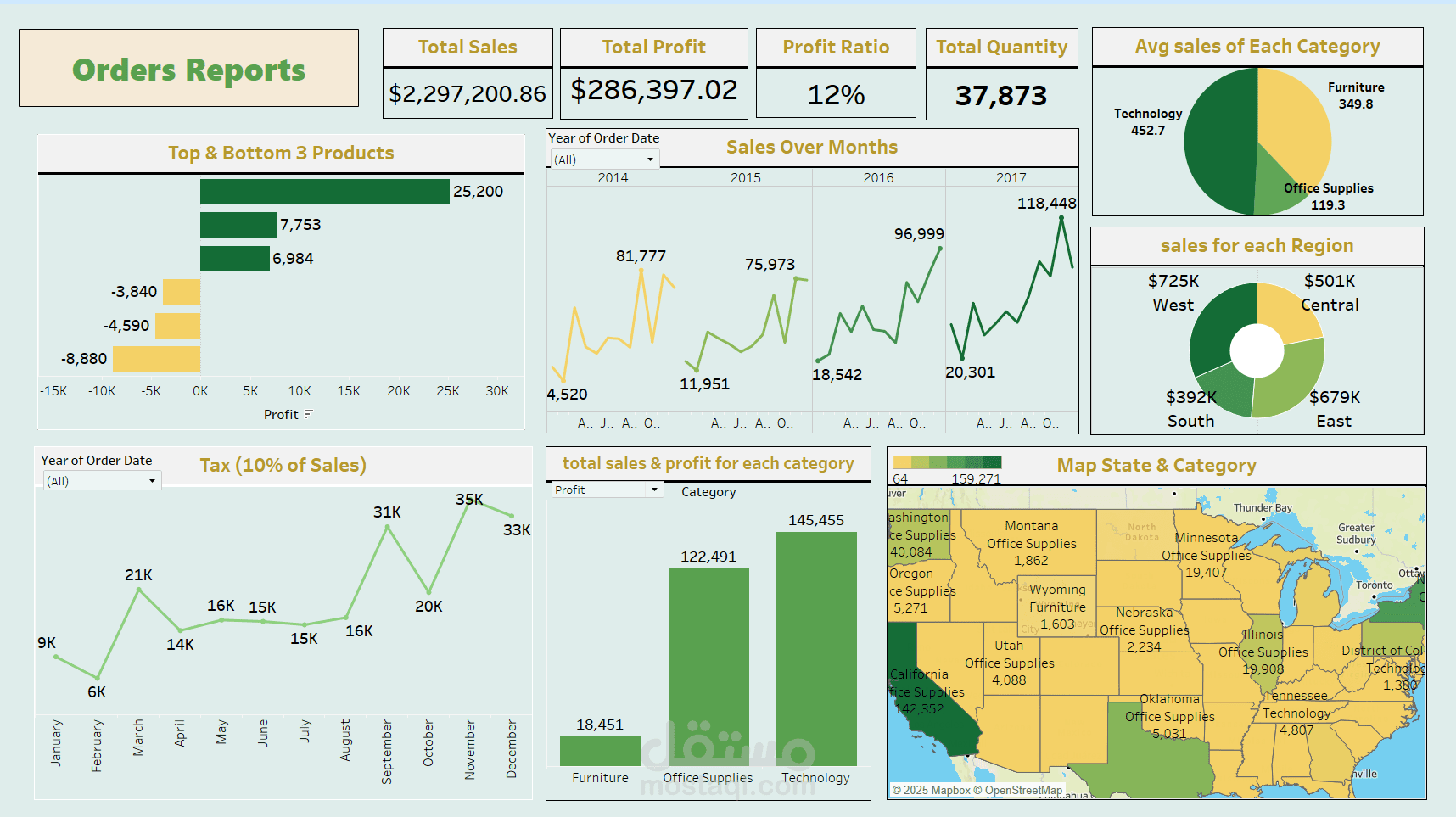Click the Furniture bar showing 18,451
Image resolution: width=1456 pixels, height=817 pixels.
[x=600, y=752]
